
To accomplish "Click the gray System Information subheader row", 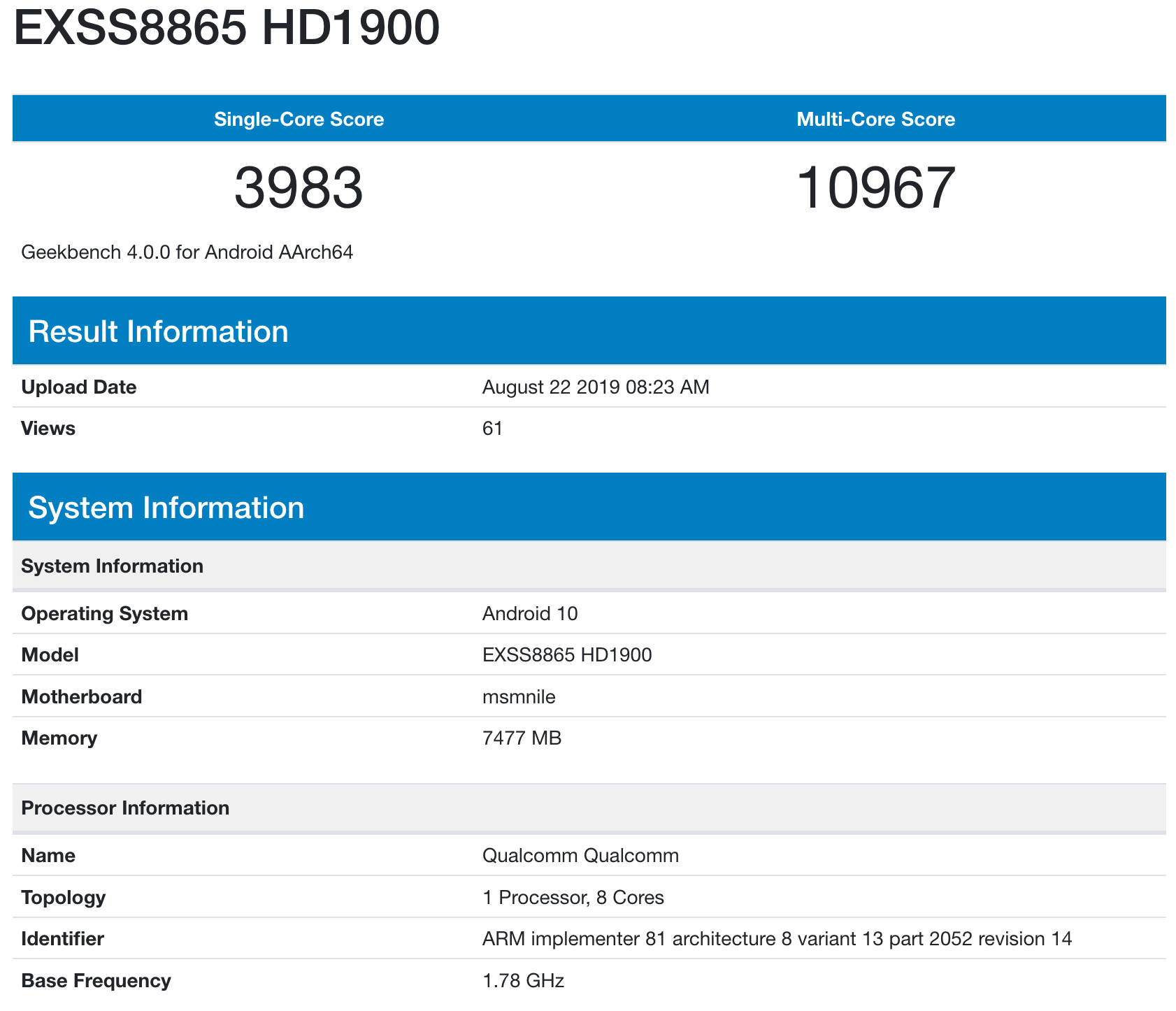I will (x=589, y=566).
